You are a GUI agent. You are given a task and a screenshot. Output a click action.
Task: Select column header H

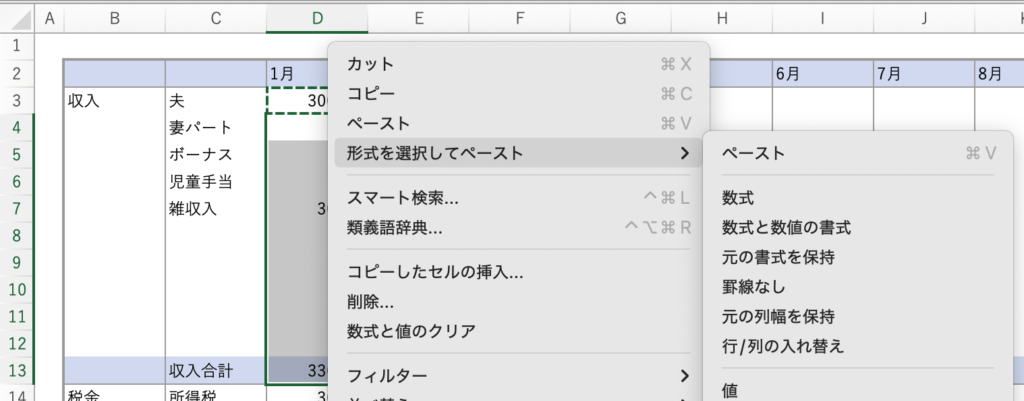pyautogui.click(x=720, y=17)
